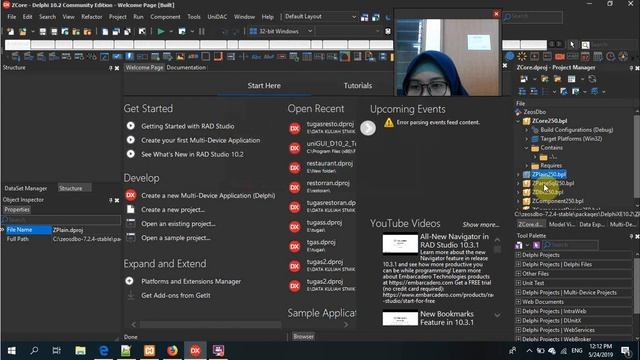Toggle auto-hide pin on Tool Palette
640x360 pixels.
tap(631, 236)
